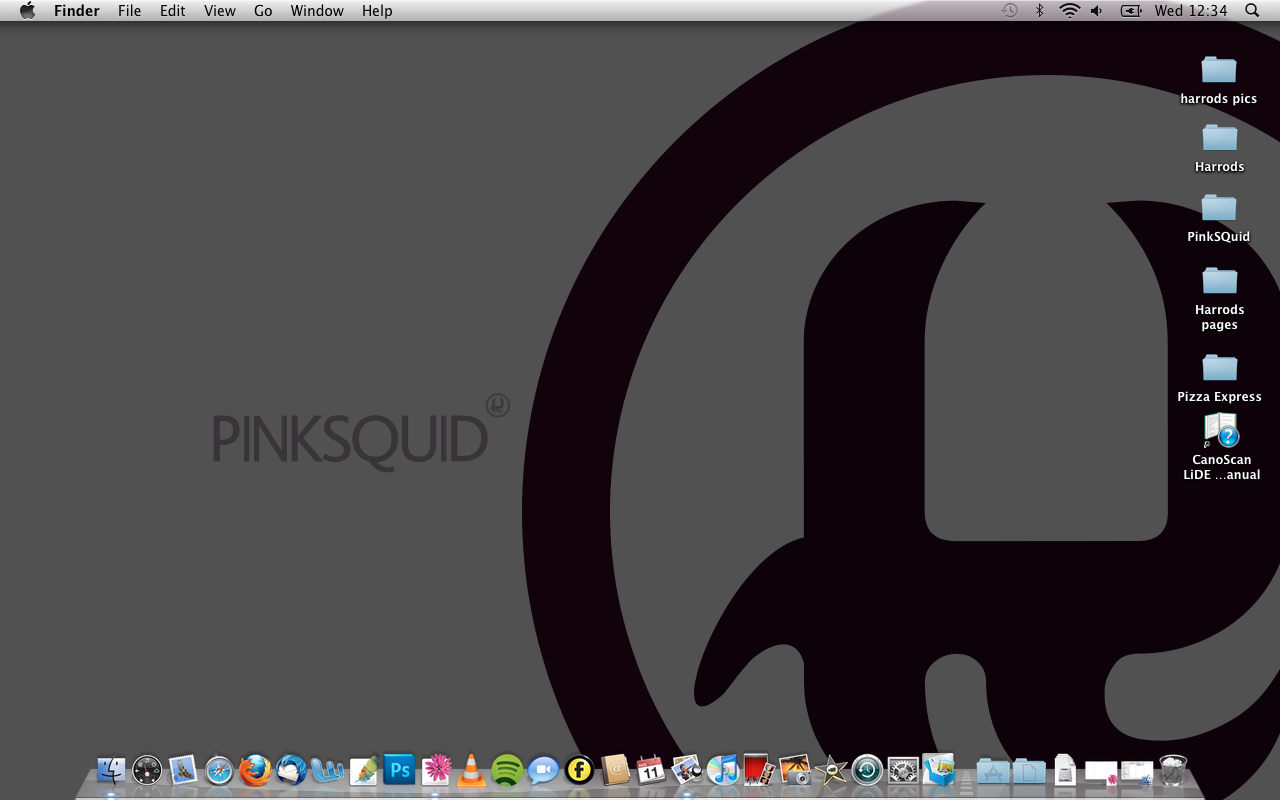Open Microsoft Word blue W dock icon
1280x800 pixels.
click(327, 770)
